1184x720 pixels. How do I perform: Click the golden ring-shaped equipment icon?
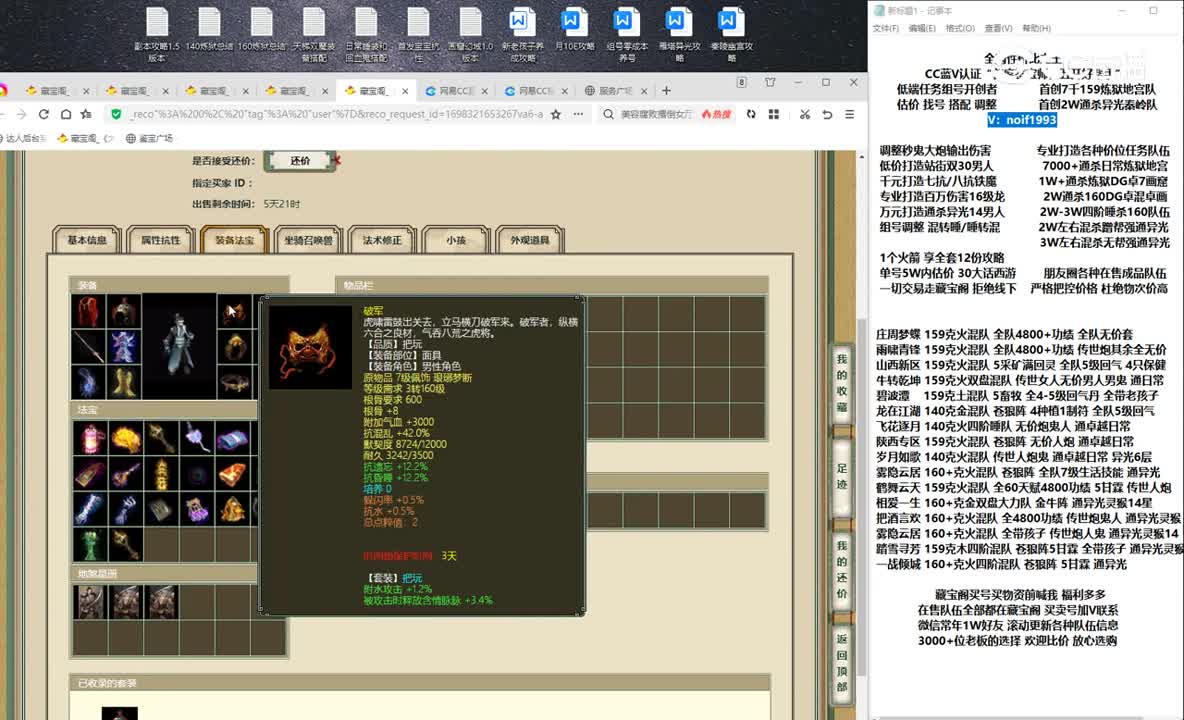[235, 346]
